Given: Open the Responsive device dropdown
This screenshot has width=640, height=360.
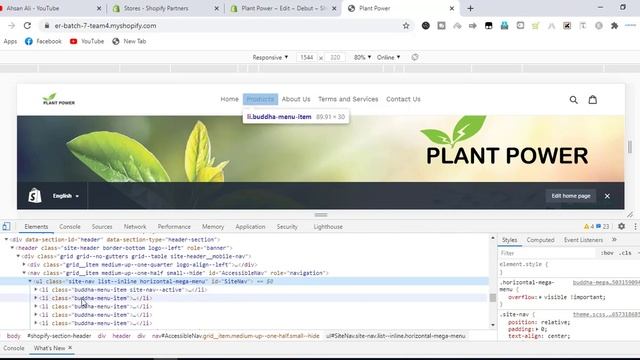Looking at the screenshot, I should (x=270, y=57).
